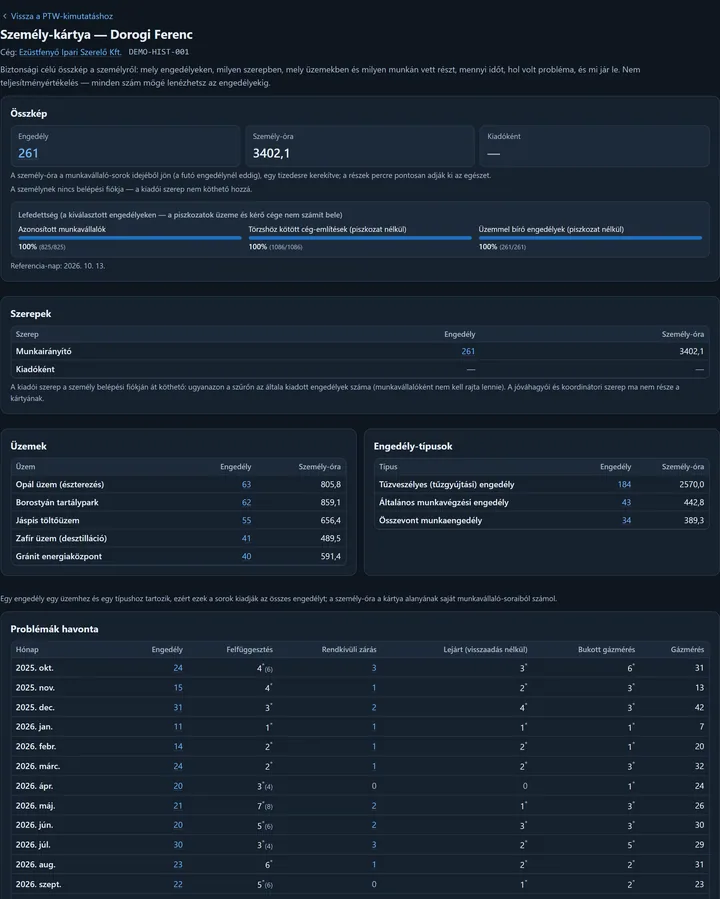Open the 2026. márc. permit count 24

pos(178,766)
